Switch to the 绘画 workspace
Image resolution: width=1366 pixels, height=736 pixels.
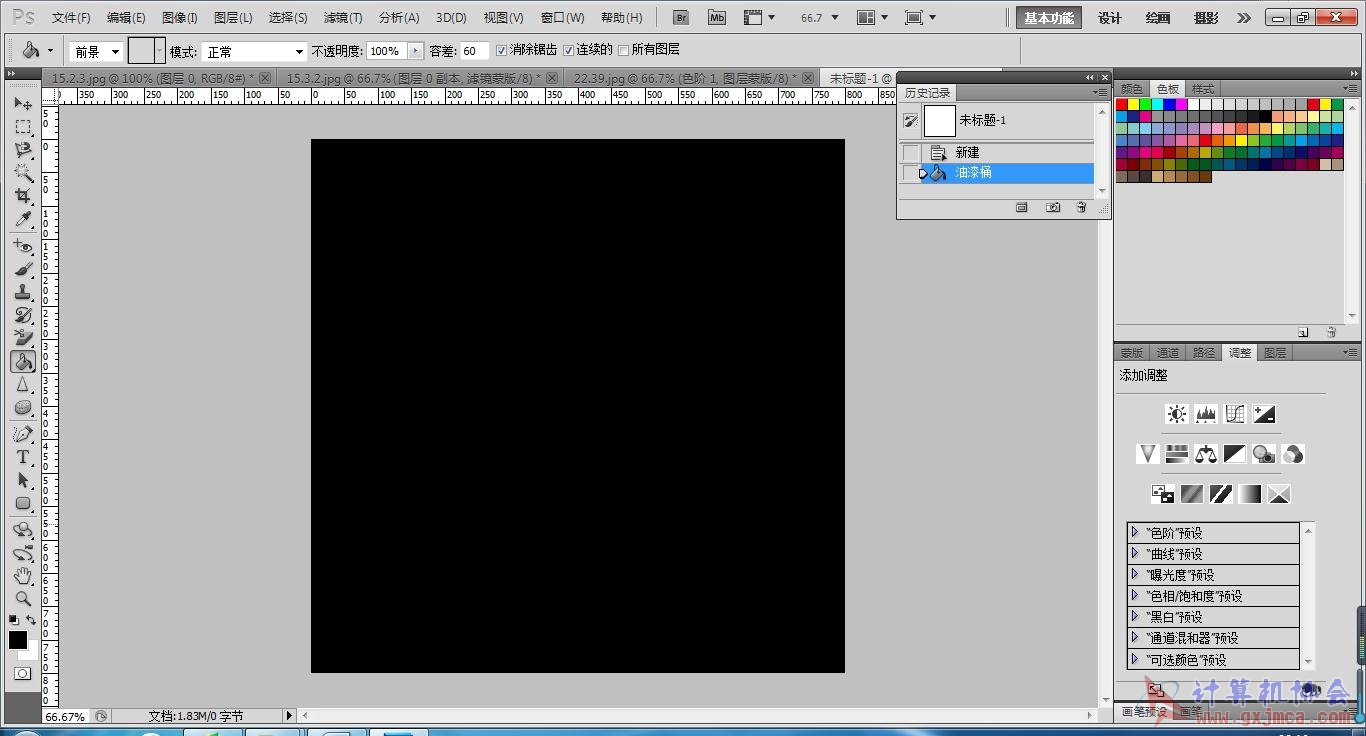coord(1158,18)
